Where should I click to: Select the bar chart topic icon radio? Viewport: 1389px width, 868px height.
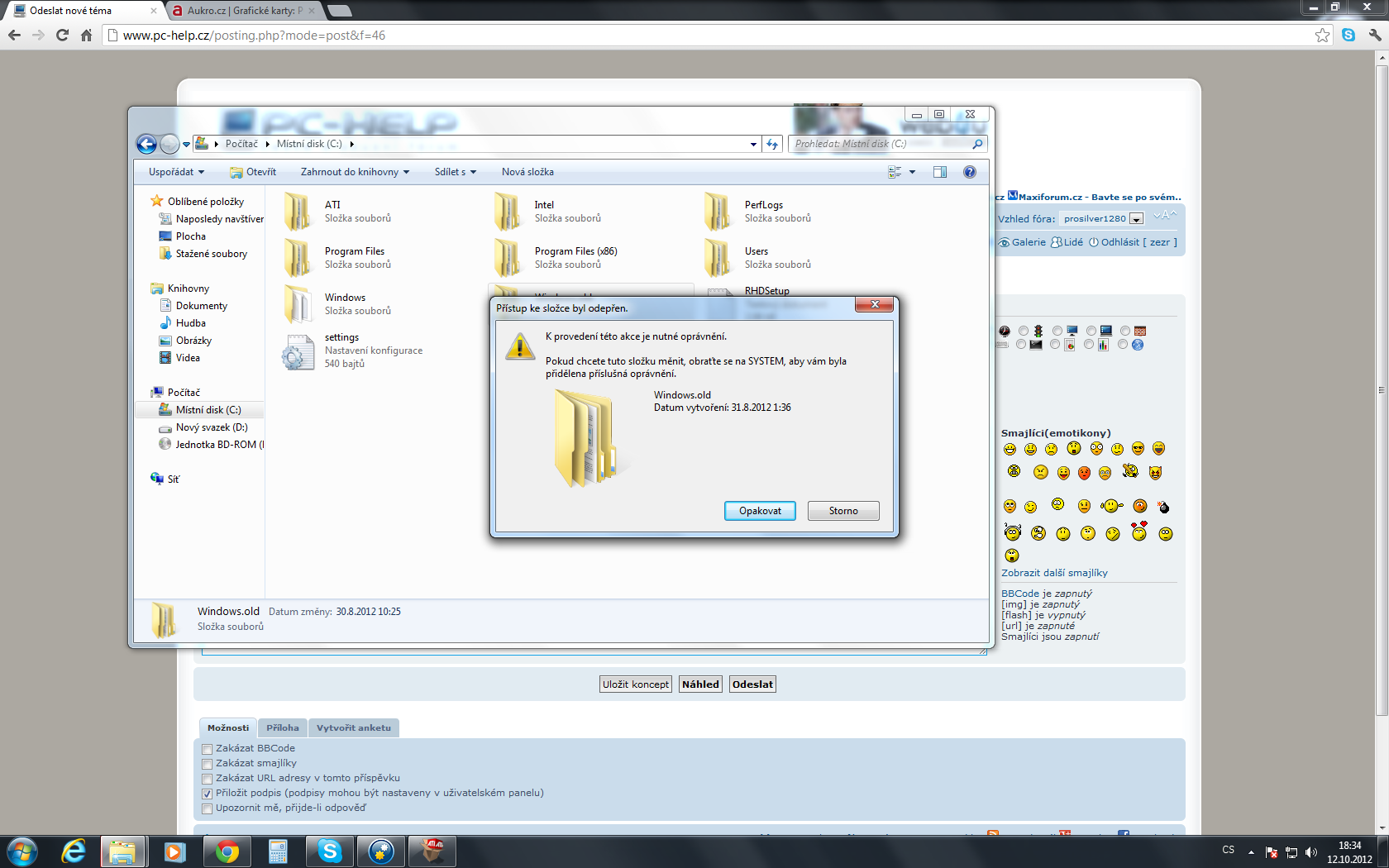click(x=1089, y=345)
